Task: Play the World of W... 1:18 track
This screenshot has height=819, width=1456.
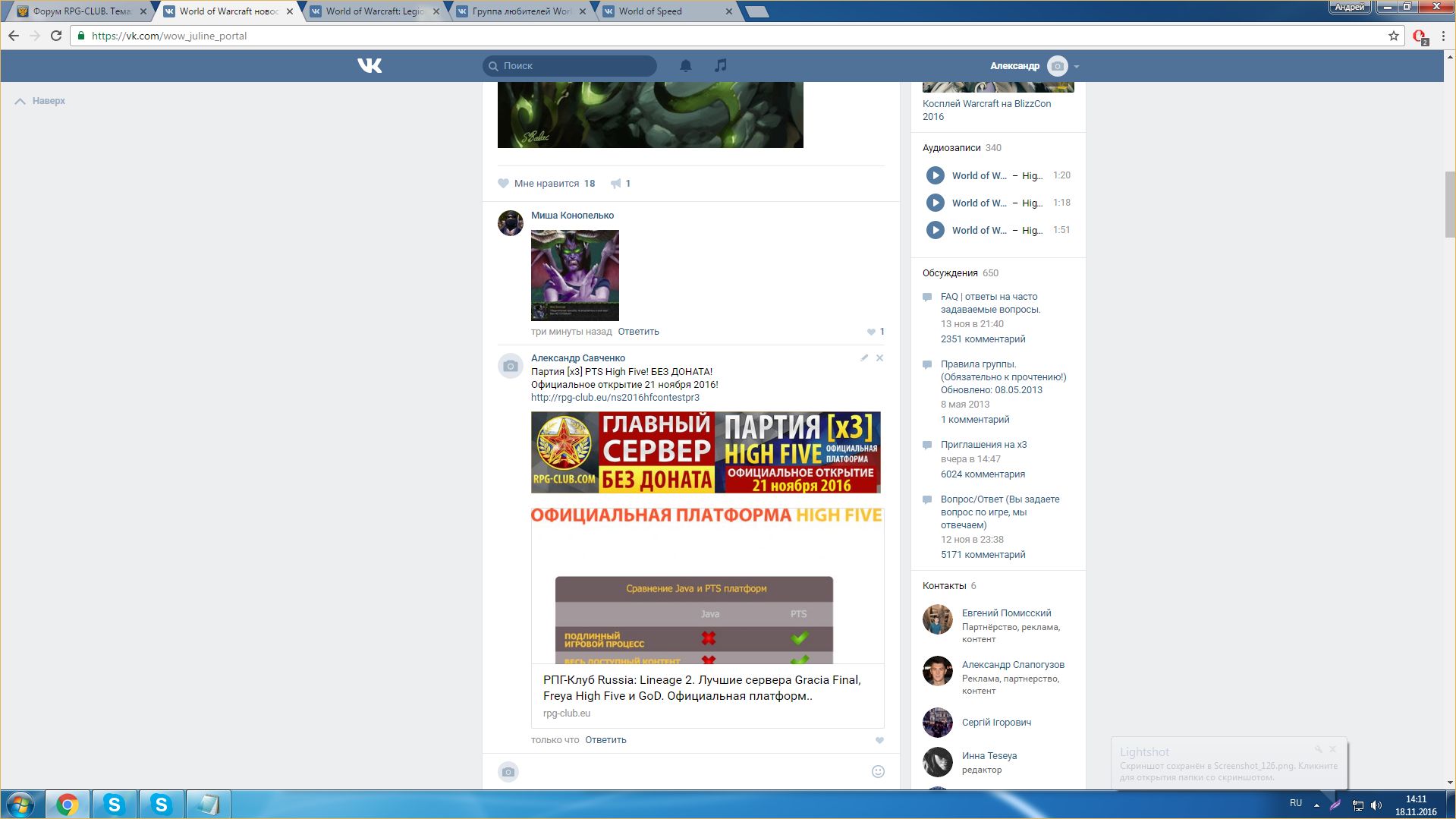Action: pyautogui.click(x=936, y=203)
